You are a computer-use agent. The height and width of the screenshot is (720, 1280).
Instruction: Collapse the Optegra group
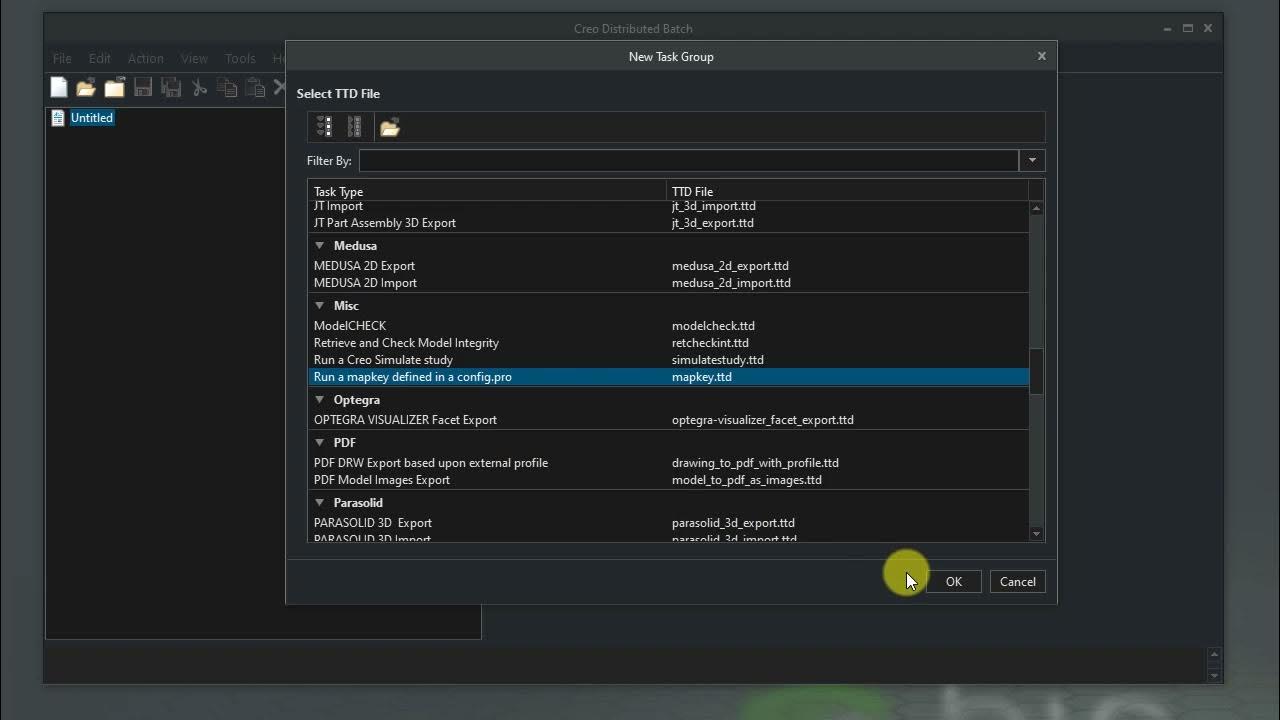coord(320,400)
